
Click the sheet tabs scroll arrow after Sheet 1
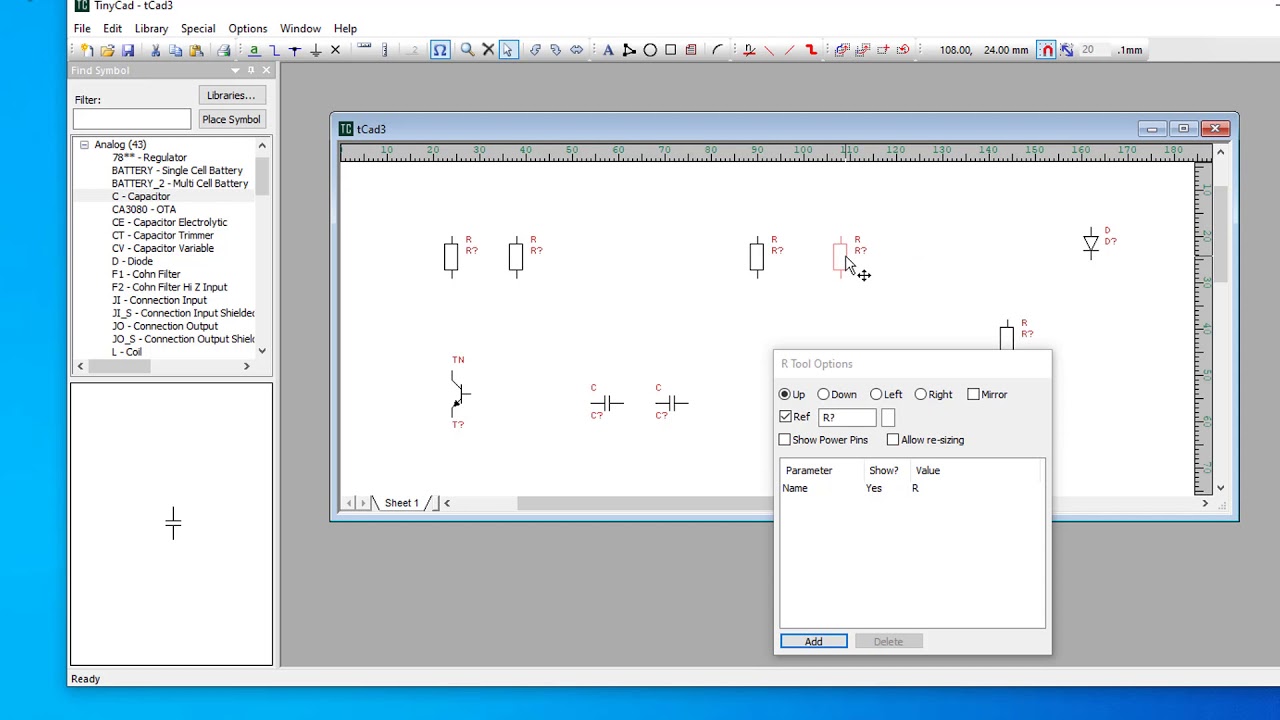point(447,503)
